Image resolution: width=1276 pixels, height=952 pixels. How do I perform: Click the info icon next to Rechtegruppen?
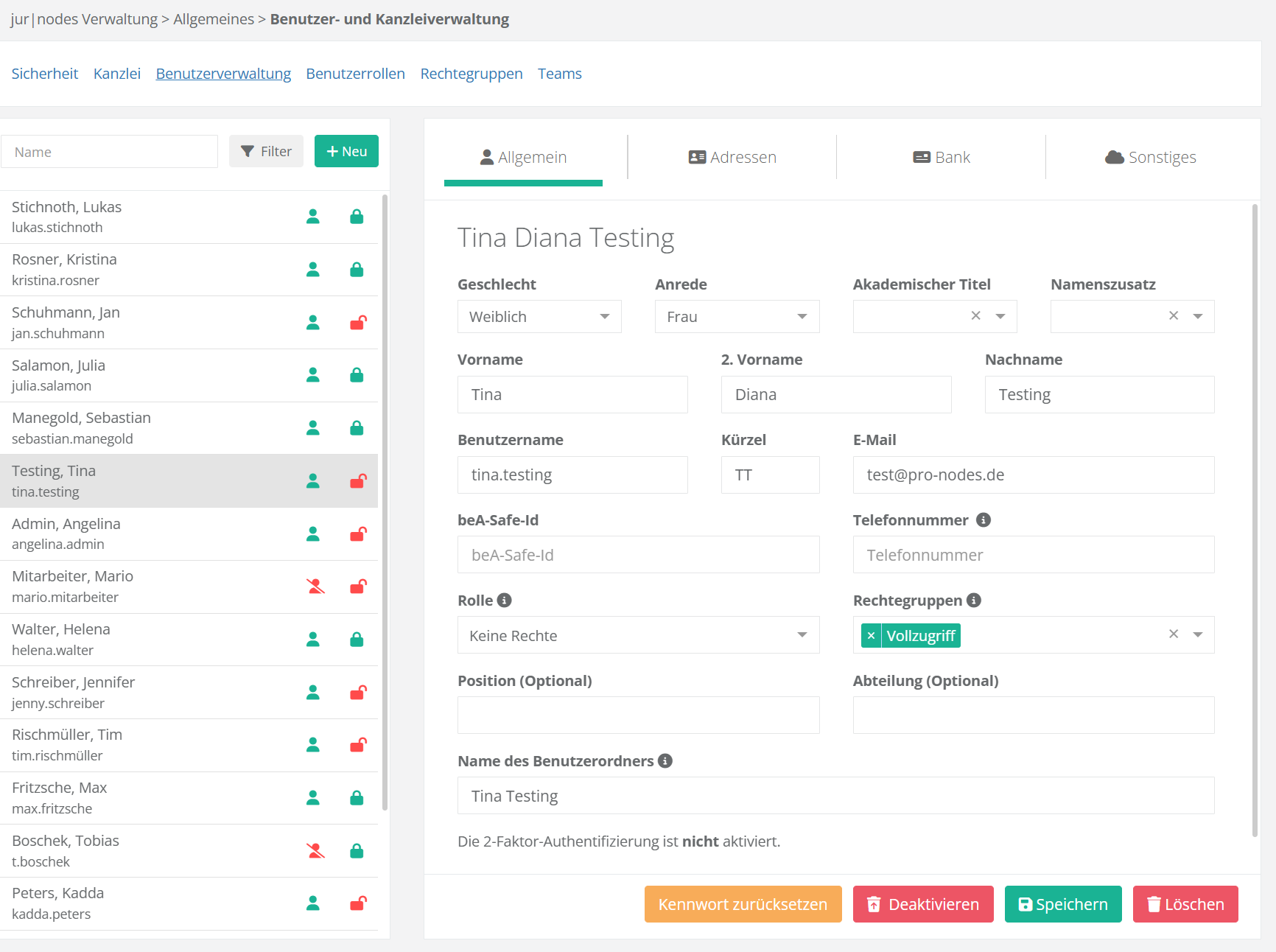pyautogui.click(x=973, y=601)
